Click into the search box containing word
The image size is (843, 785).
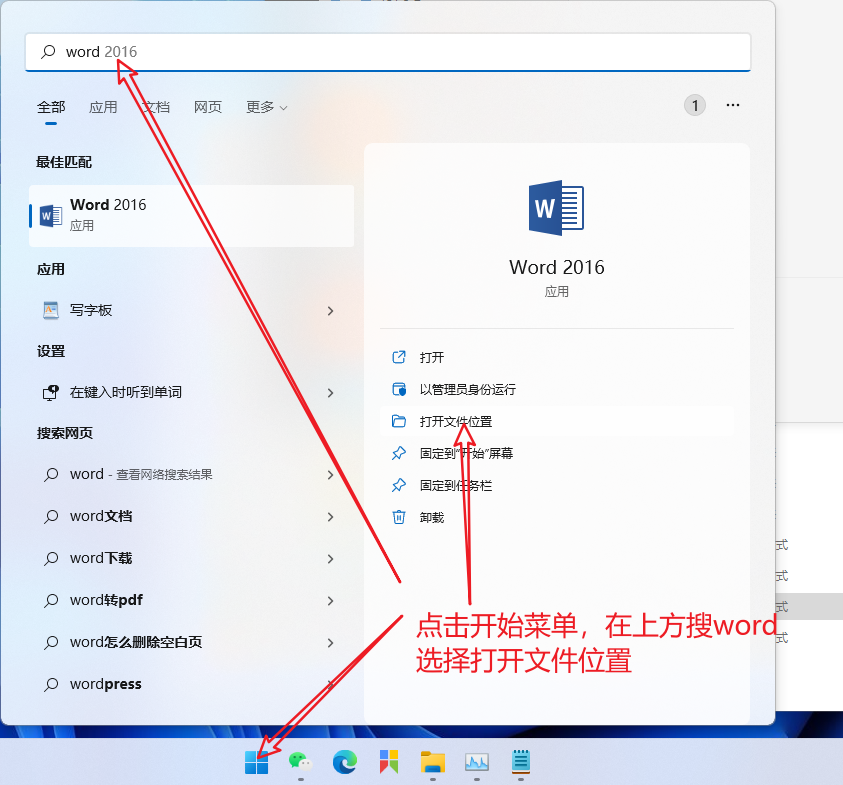400,52
